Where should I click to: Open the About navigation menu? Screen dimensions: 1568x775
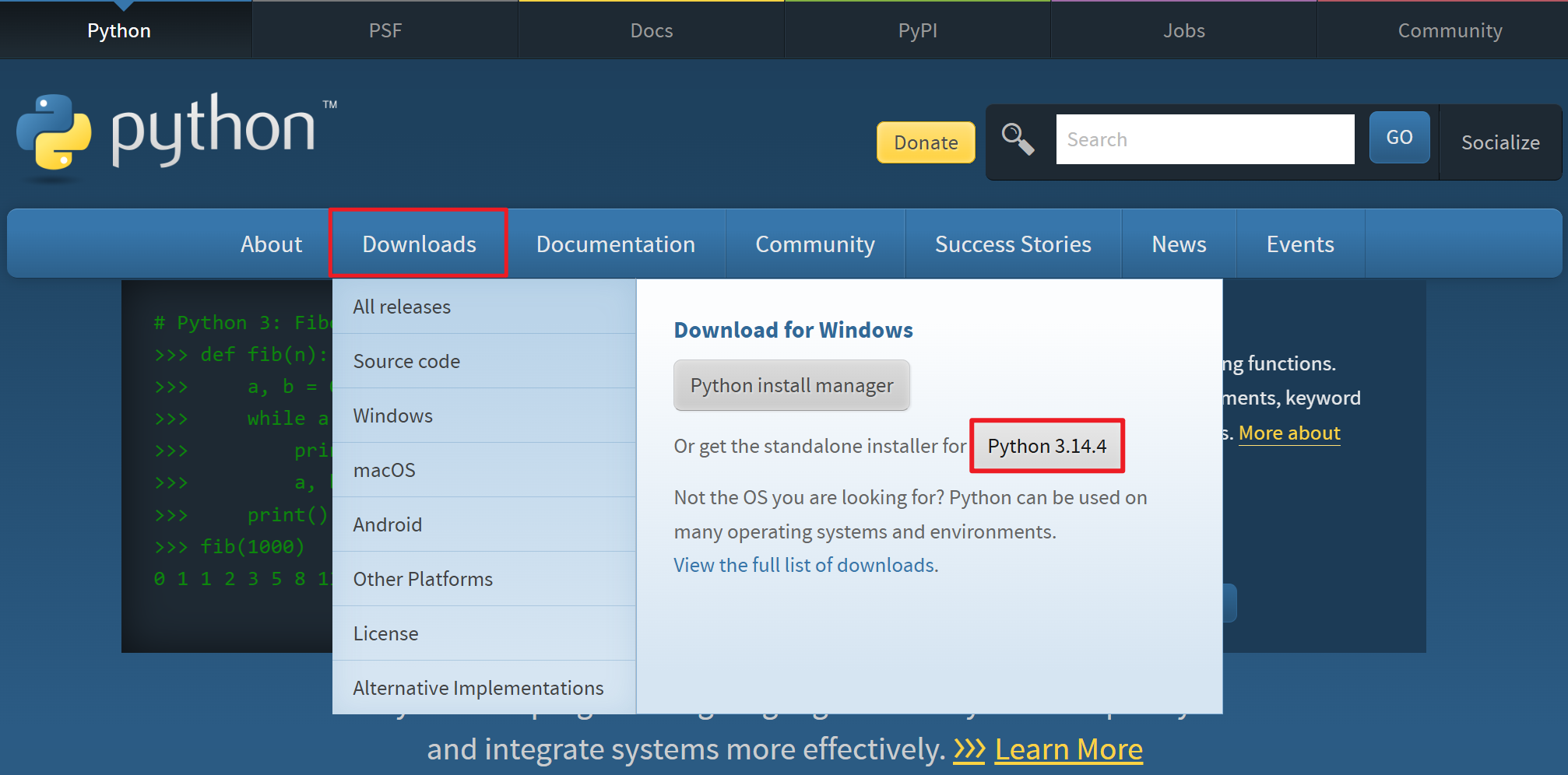click(271, 244)
